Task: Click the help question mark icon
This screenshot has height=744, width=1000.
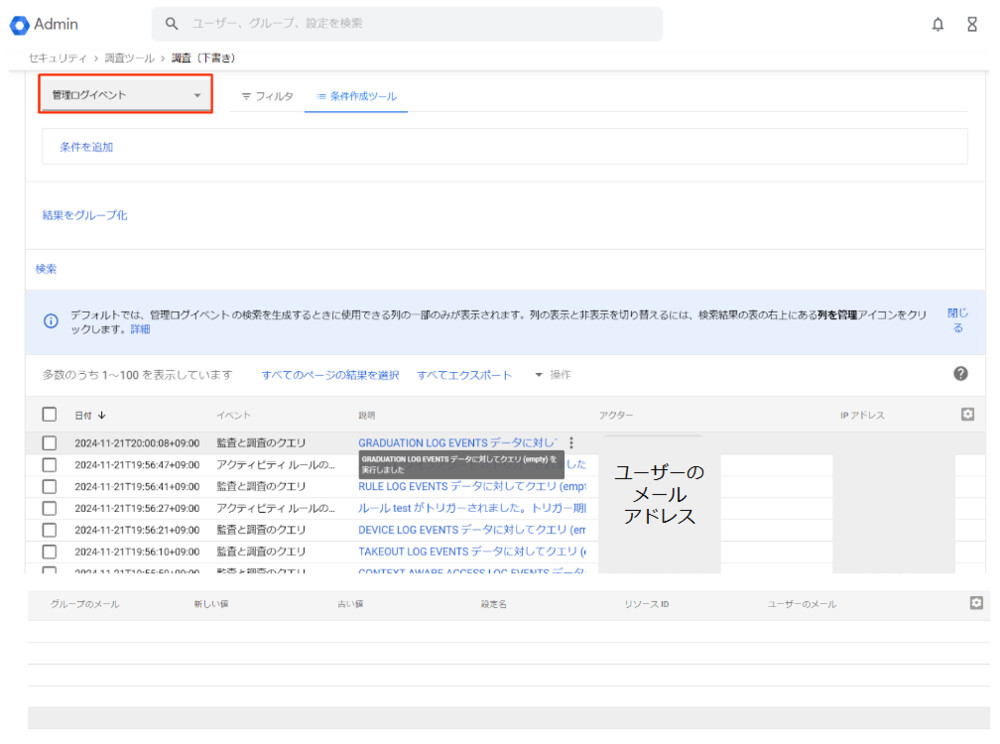Action: [960, 373]
